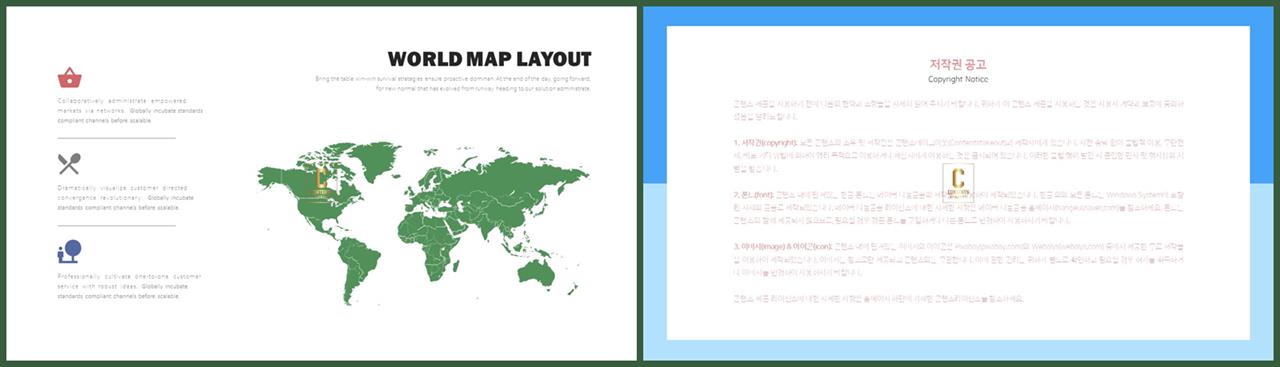Select the crossed fork and spoon icon
Viewport: 1280px width, 367px height.
pyautogui.click(x=69, y=163)
